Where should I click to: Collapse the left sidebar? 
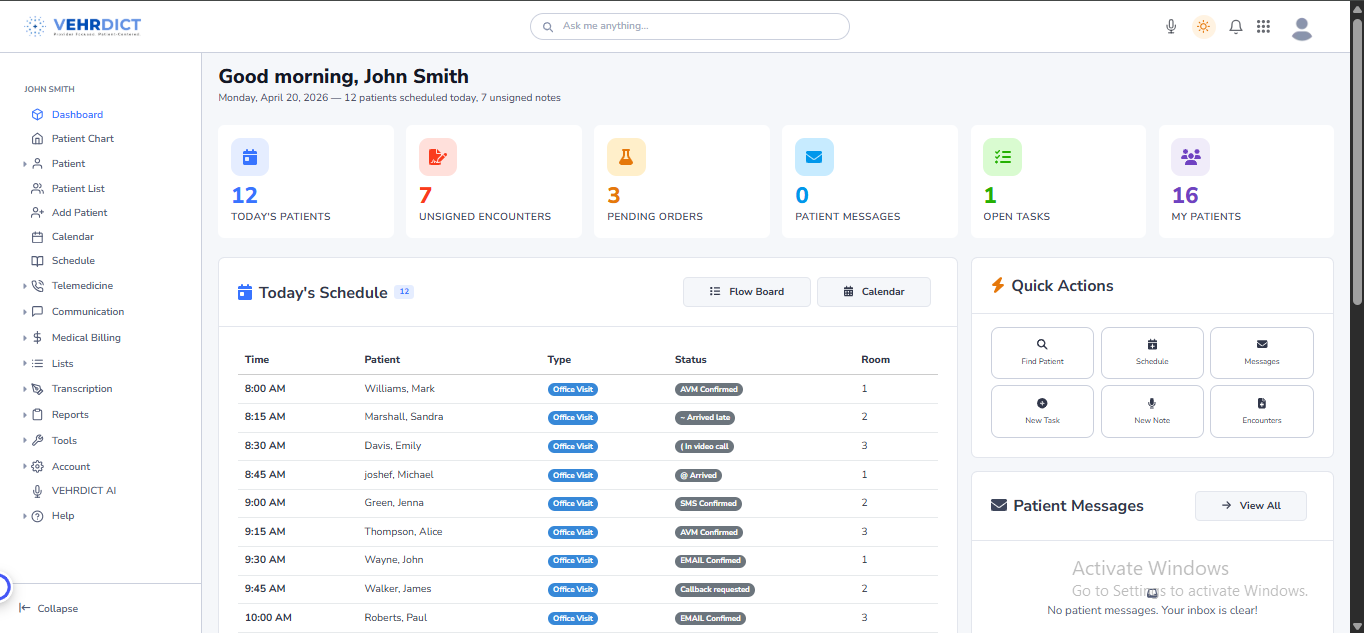[49, 608]
